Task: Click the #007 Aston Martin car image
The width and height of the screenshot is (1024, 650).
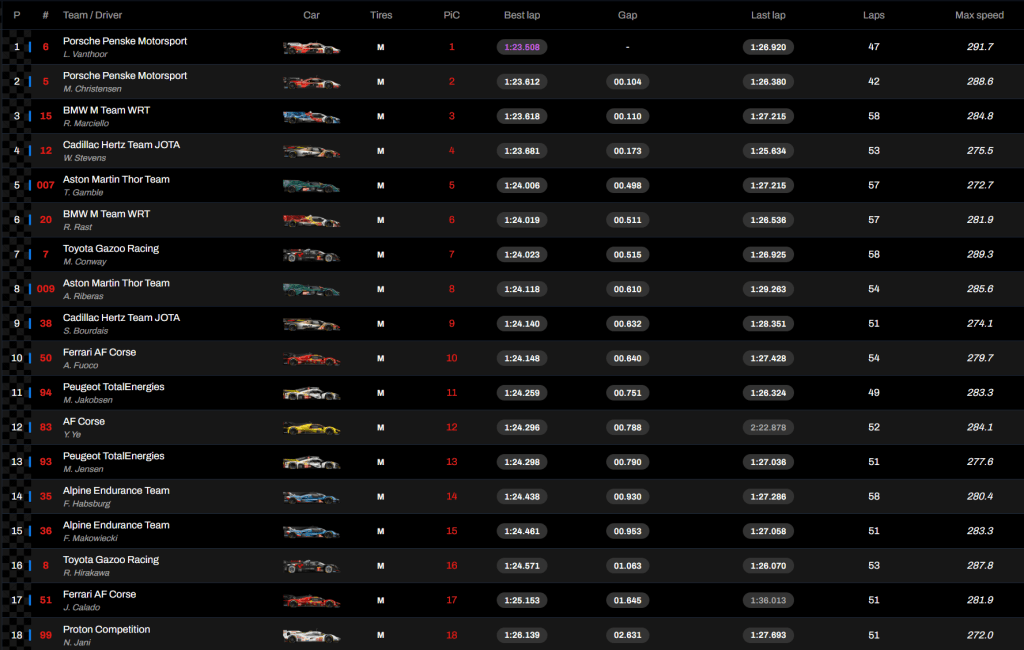Action: pos(312,186)
